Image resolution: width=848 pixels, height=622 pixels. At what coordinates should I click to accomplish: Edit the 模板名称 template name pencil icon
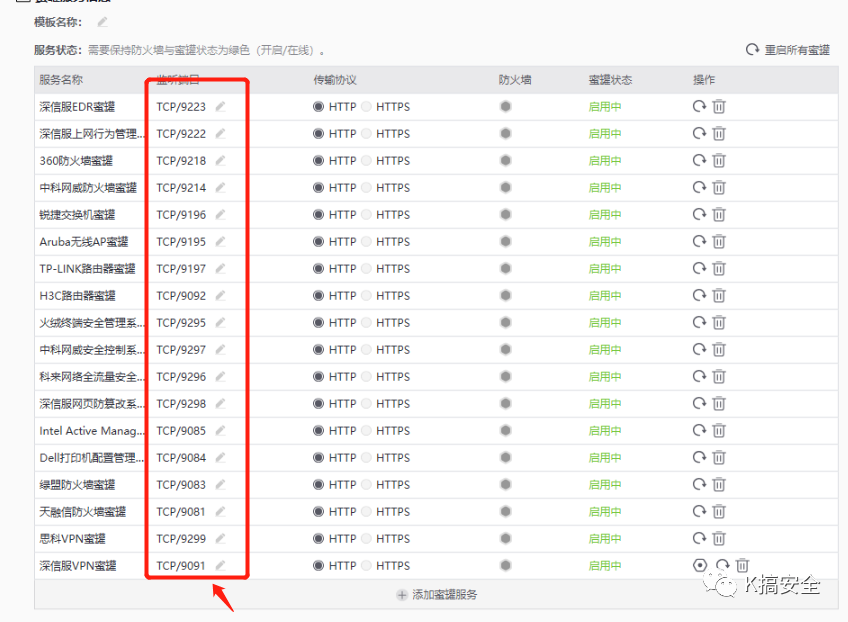point(102,22)
